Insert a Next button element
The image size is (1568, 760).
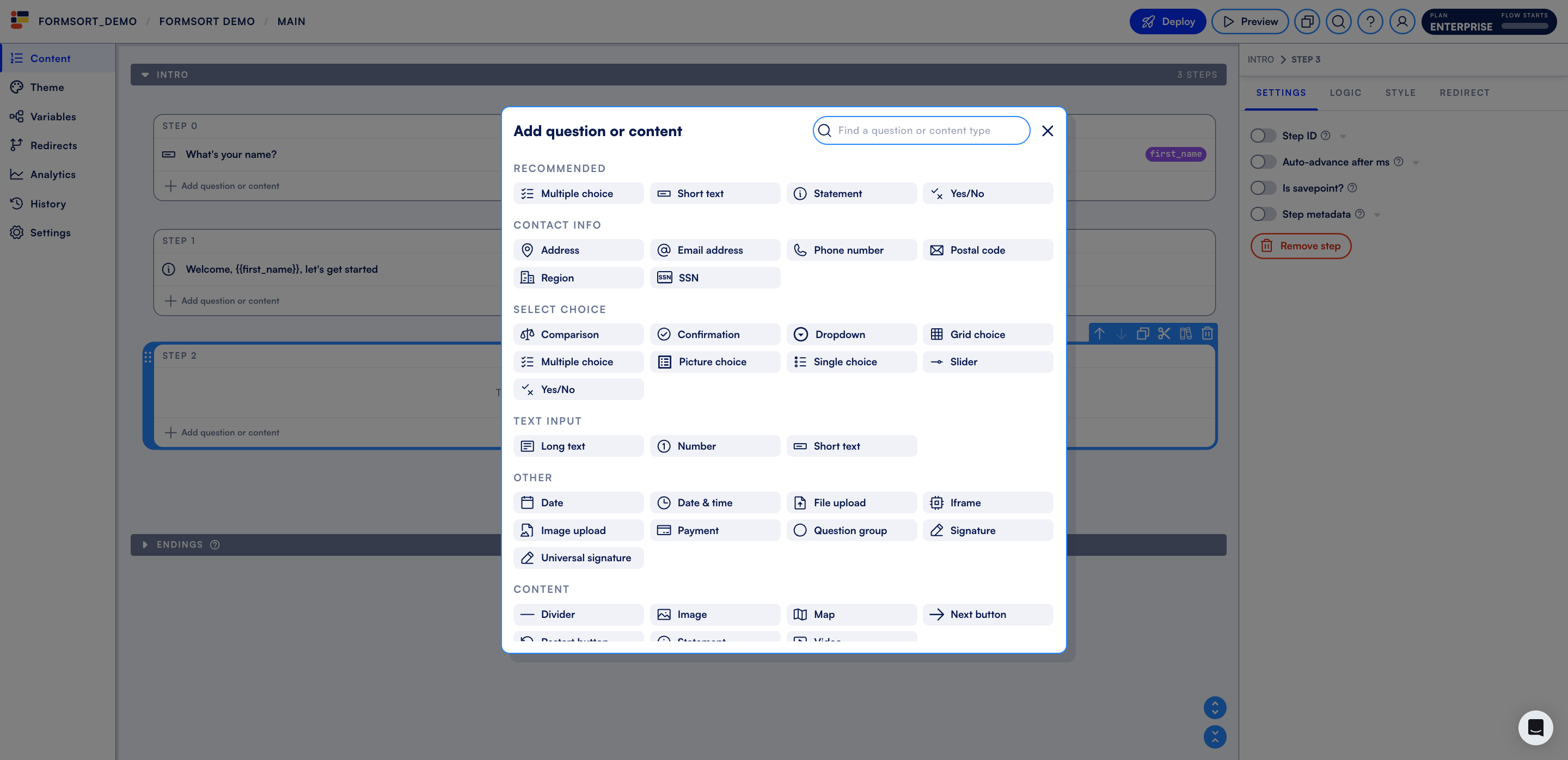pos(987,615)
